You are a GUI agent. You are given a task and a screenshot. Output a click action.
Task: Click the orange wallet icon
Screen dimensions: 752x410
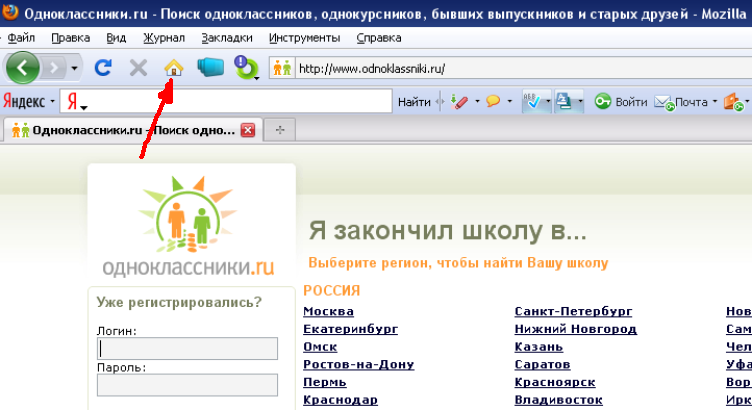(x=733, y=102)
